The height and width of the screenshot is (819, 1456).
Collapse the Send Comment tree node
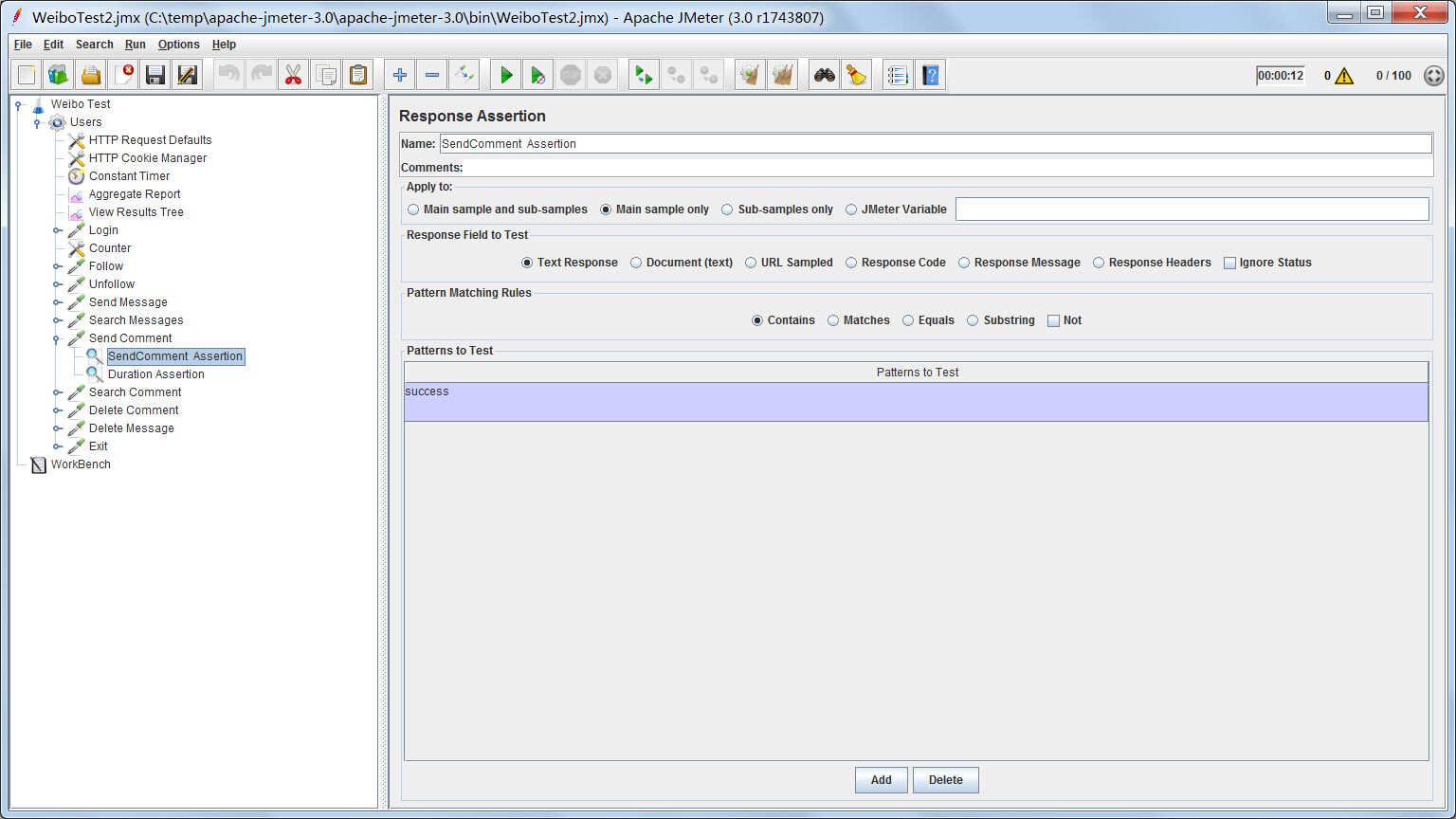tap(56, 338)
